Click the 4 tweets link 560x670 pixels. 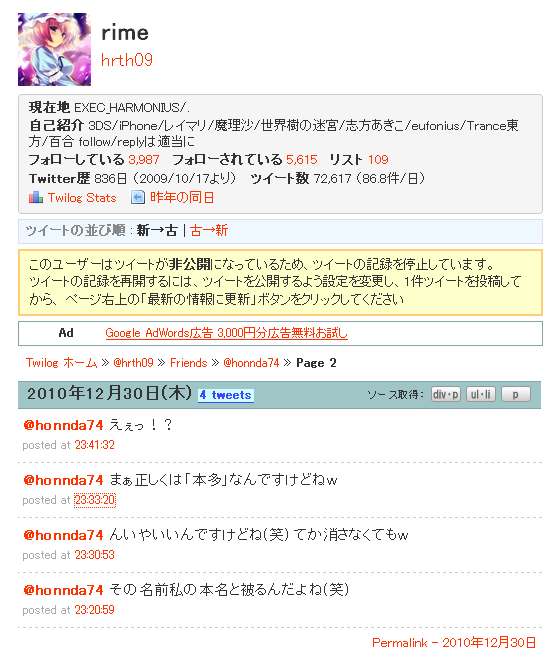click(226, 395)
